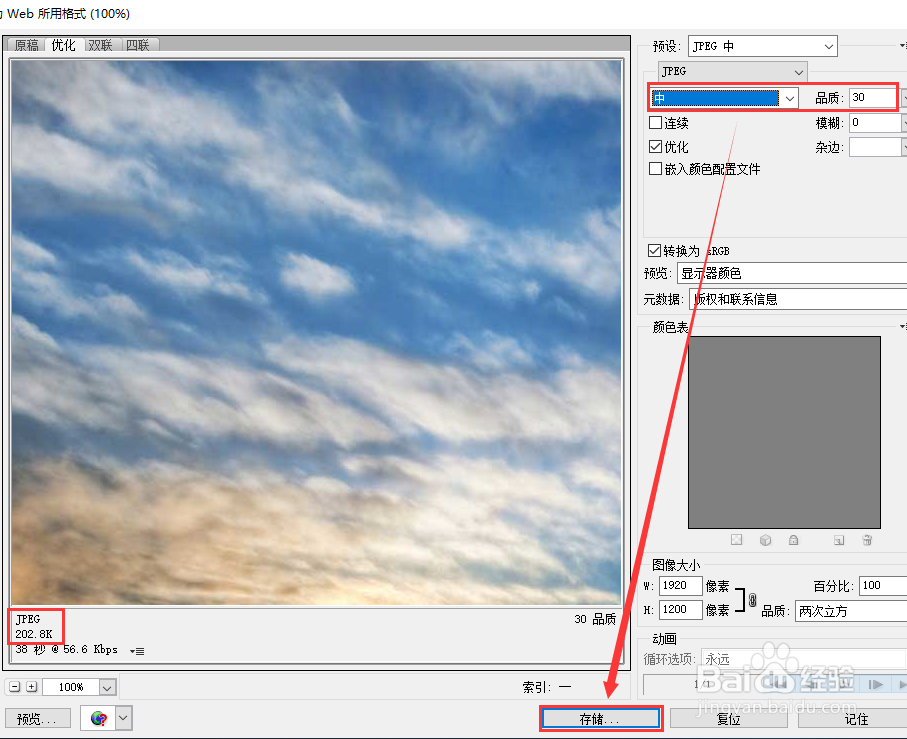Open the 元数据 版权和联系信息 dropdown
Screen dimensions: 907x739
click(798, 299)
